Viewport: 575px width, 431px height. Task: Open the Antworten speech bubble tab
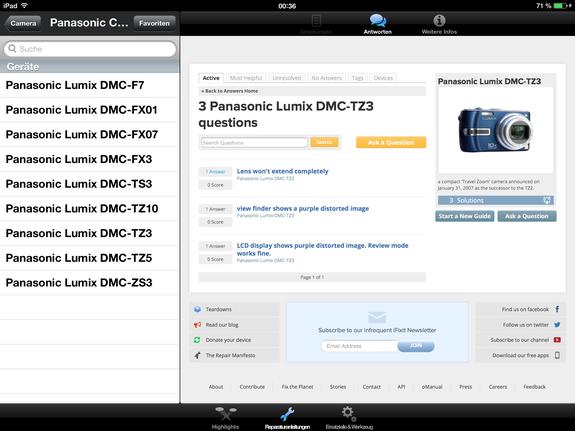tap(377, 24)
